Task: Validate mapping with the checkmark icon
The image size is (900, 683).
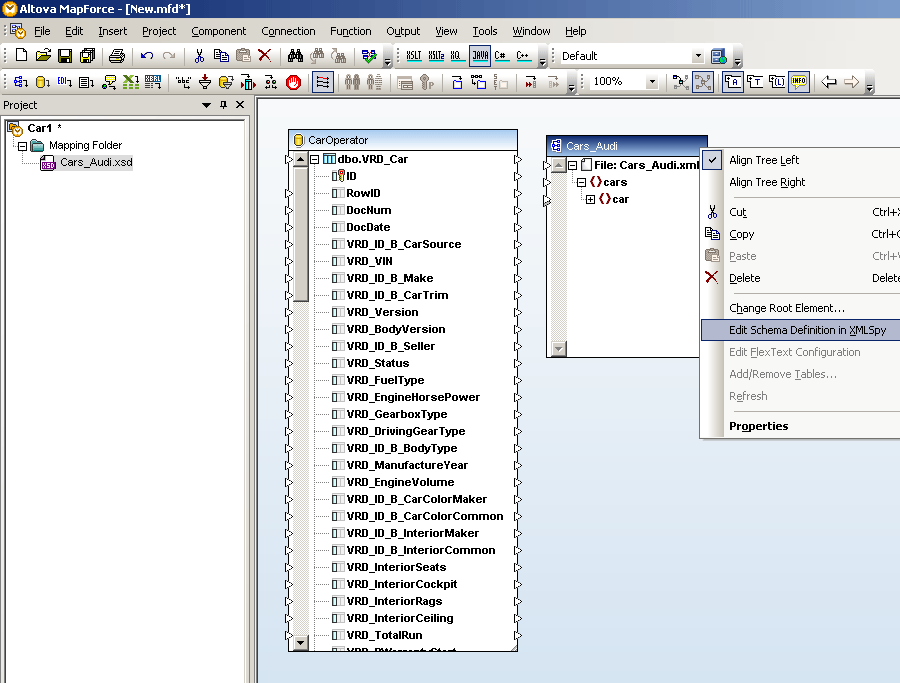Action: pyautogui.click(x=369, y=56)
